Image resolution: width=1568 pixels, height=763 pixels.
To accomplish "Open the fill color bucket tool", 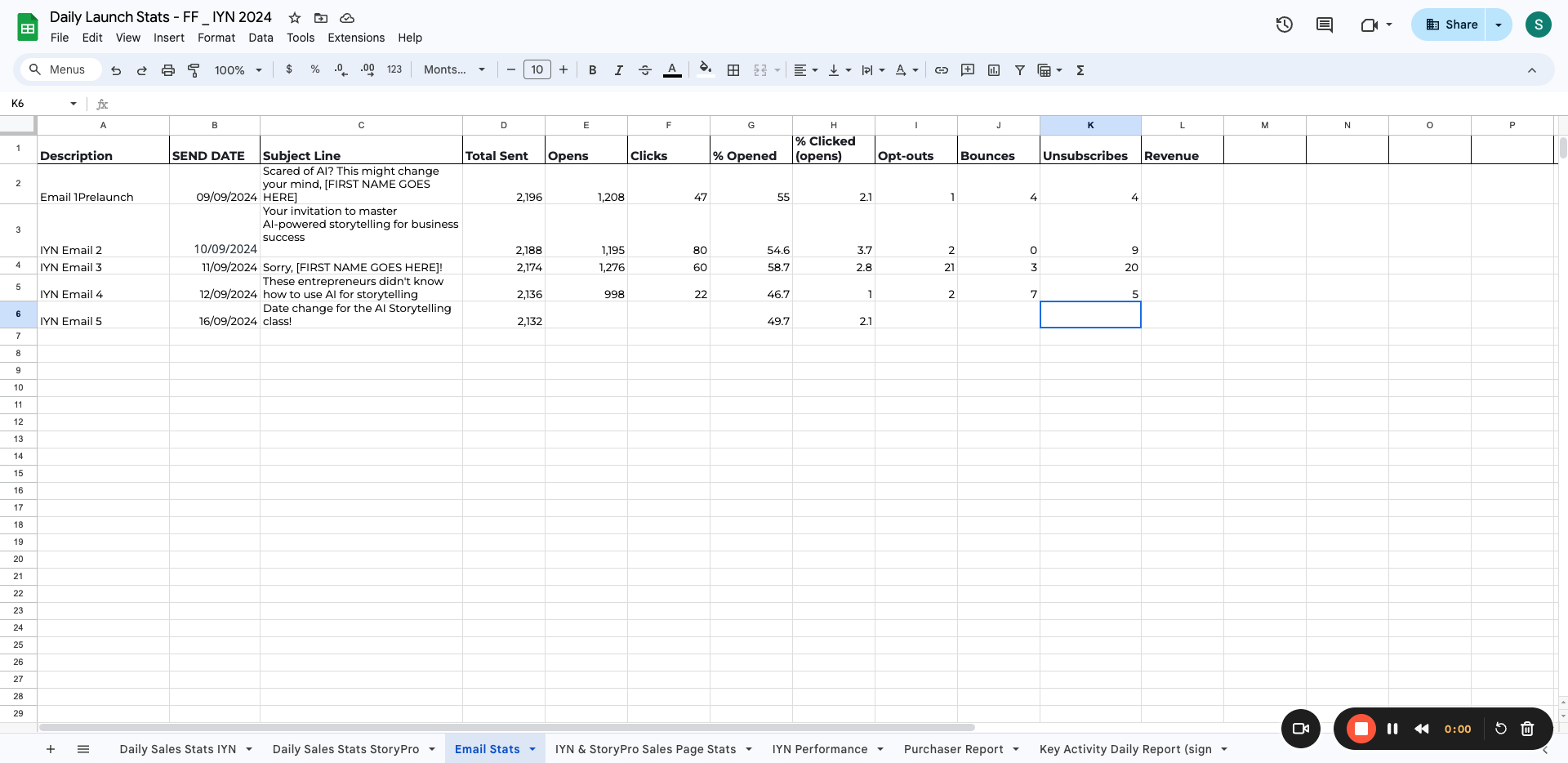I will [706, 69].
